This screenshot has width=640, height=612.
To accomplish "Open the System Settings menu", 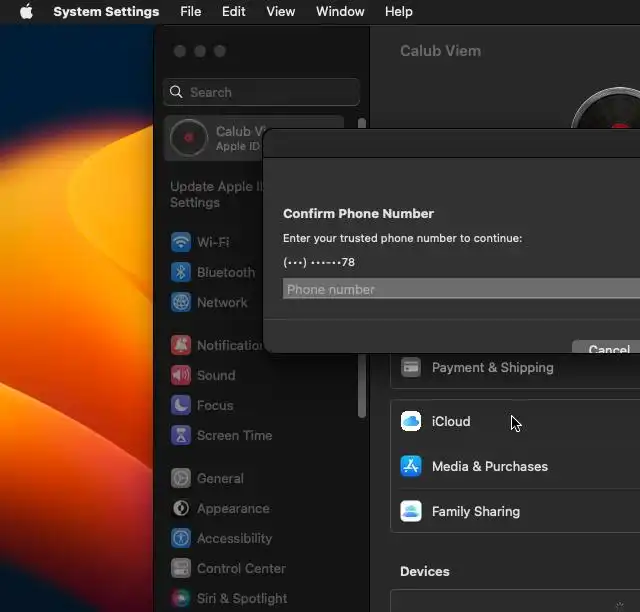I will coord(106,11).
